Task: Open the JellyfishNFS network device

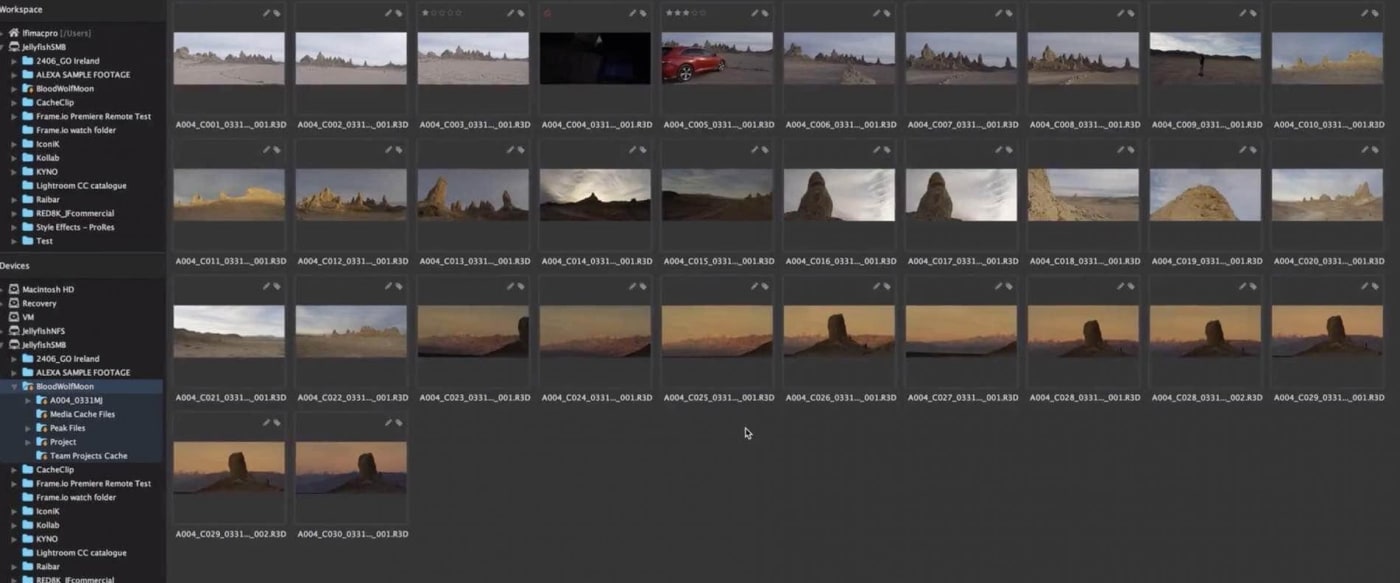Action: pos(43,331)
